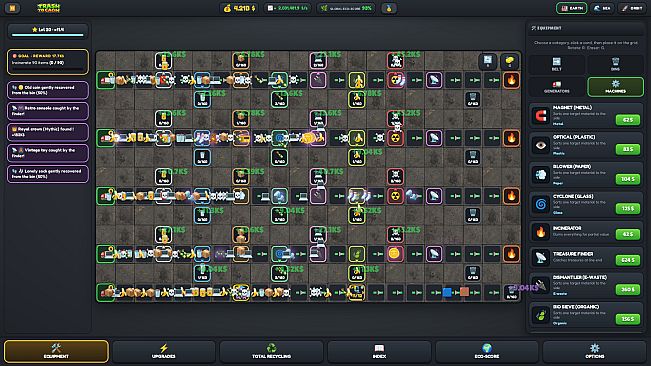This screenshot has height=366, width=651.
Task: Open the Index bottom tab
Action: pyautogui.click(x=379, y=351)
